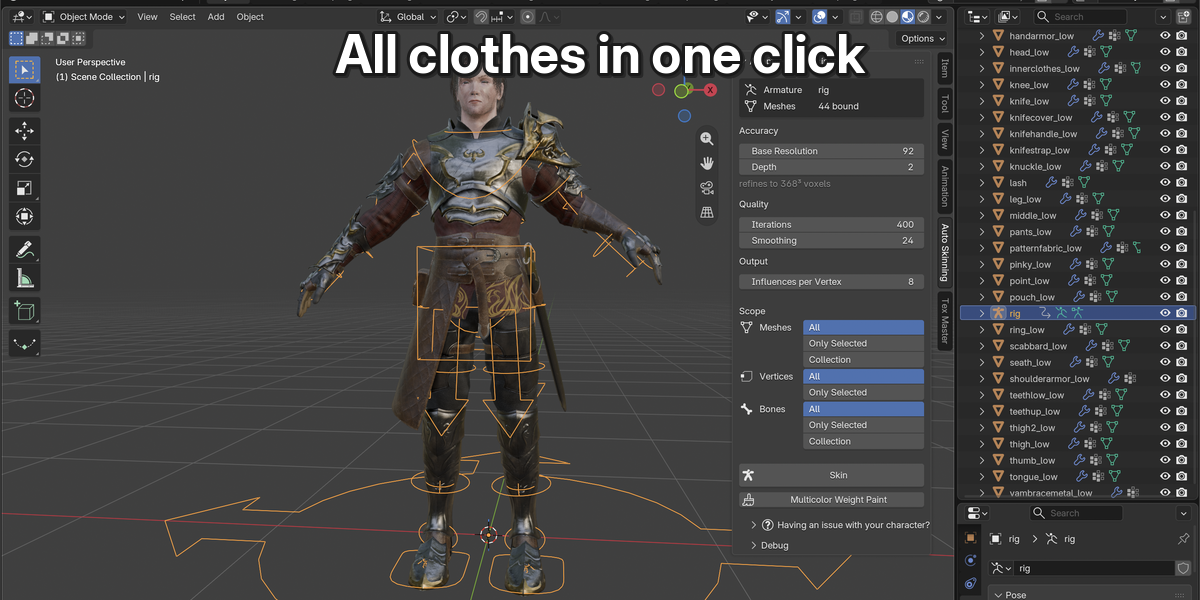Open the Options dropdown
Screen dimensions: 1200x600
922,39
